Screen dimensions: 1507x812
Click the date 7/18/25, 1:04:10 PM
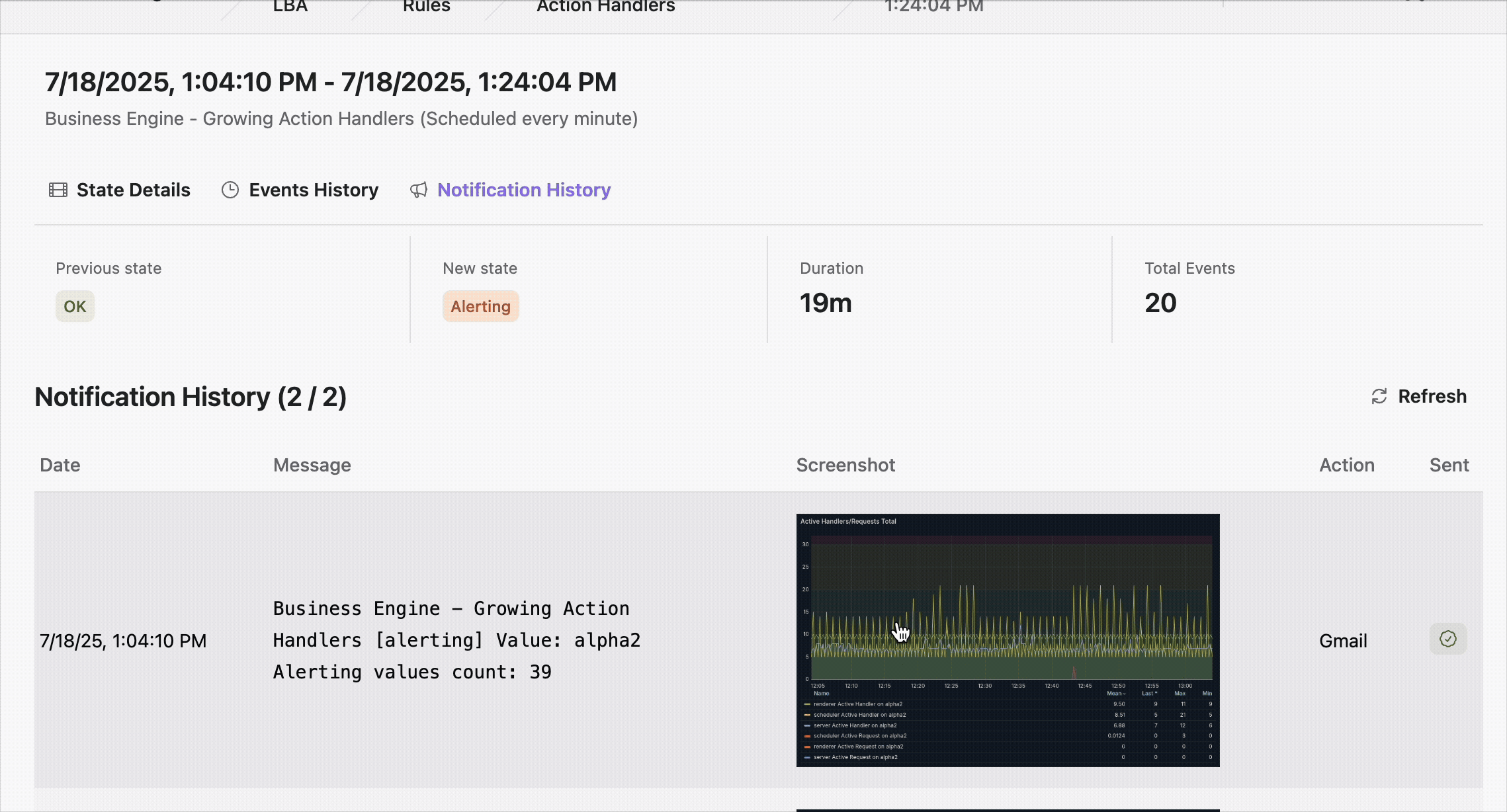(x=123, y=641)
